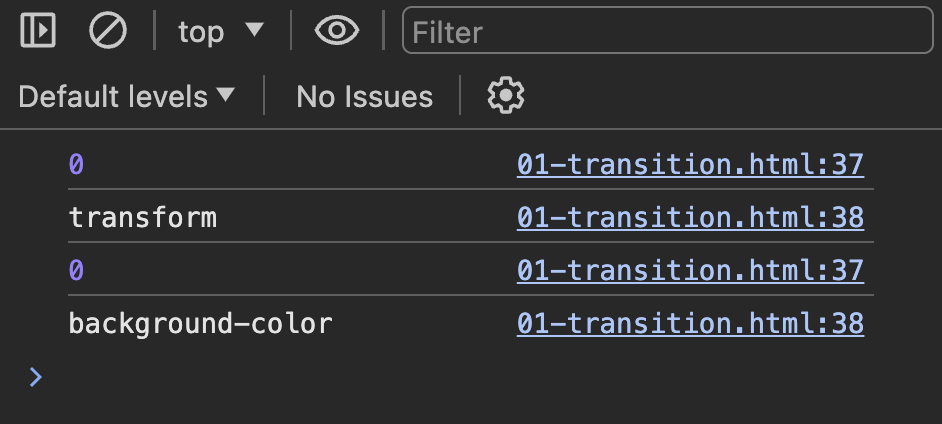Click the dropdown arrow next to top
Image resolution: width=942 pixels, height=424 pixels.
(254, 31)
